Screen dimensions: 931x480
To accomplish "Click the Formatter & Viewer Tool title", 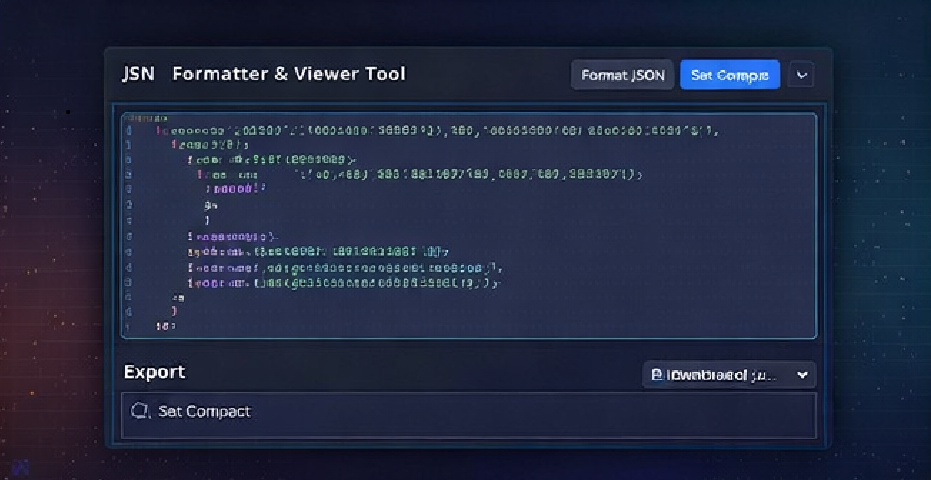I will pos(289,74).
